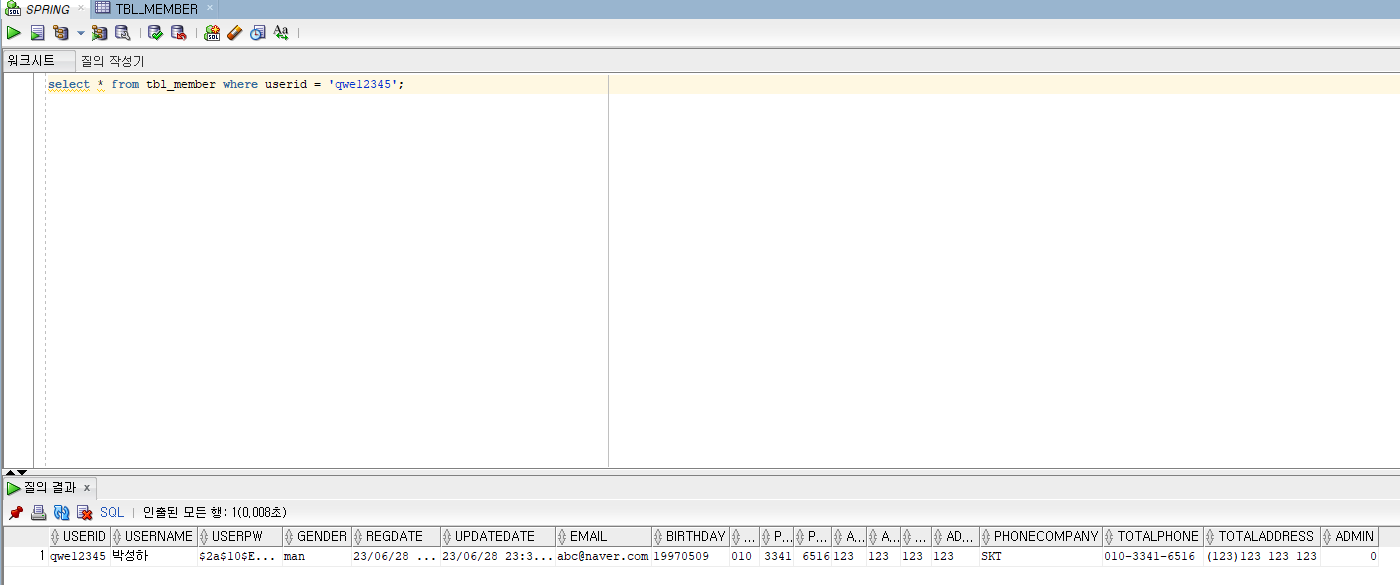
Task: Refresh the query results
Action: click(61, 512)
